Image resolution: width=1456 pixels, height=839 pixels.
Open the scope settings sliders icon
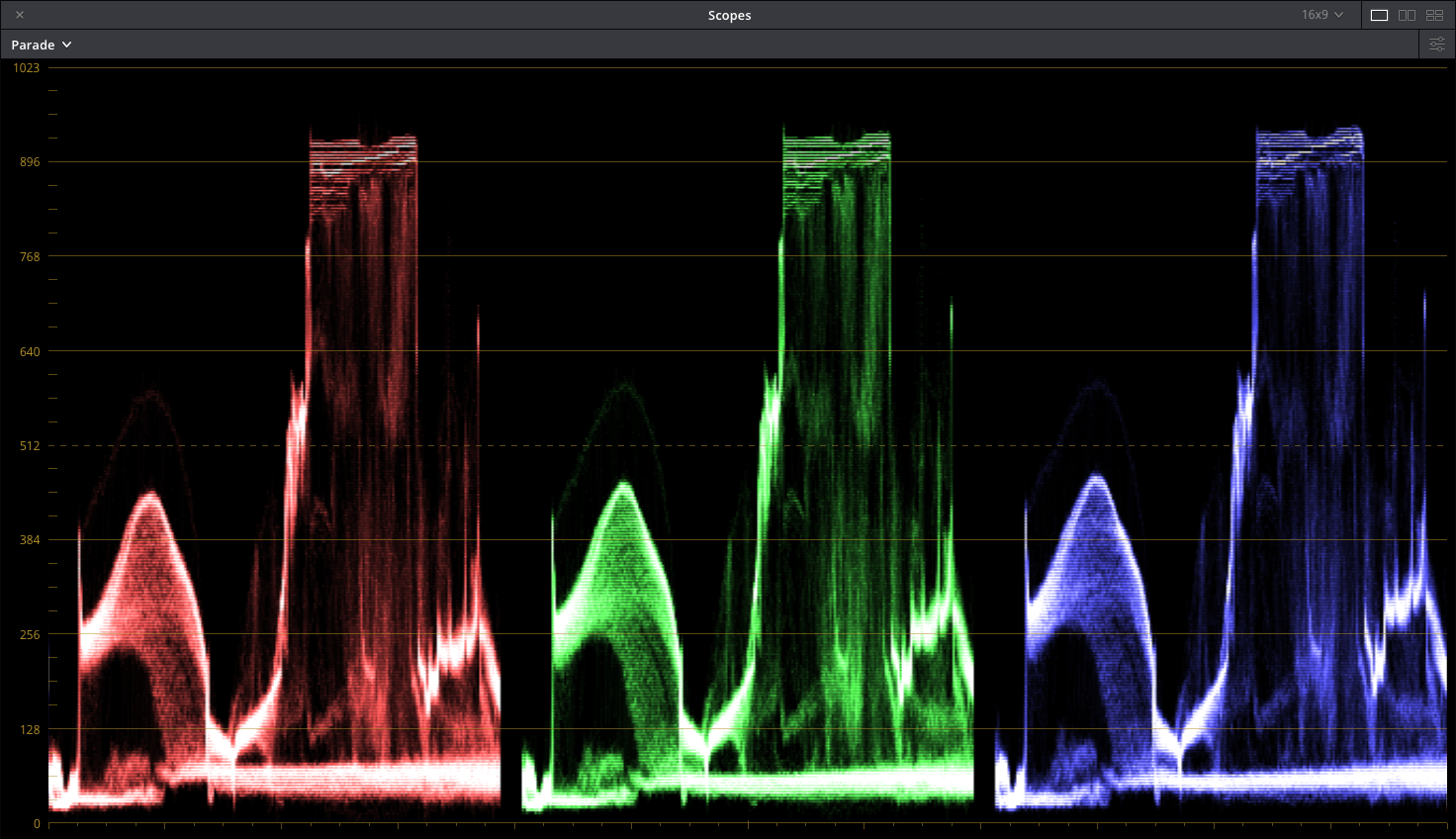coord(1437,45)
